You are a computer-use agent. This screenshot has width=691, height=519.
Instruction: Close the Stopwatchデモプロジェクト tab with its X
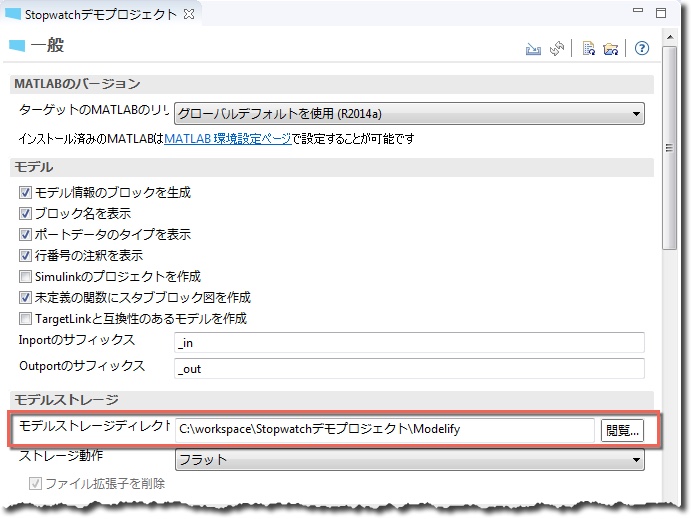pos(189,14)
